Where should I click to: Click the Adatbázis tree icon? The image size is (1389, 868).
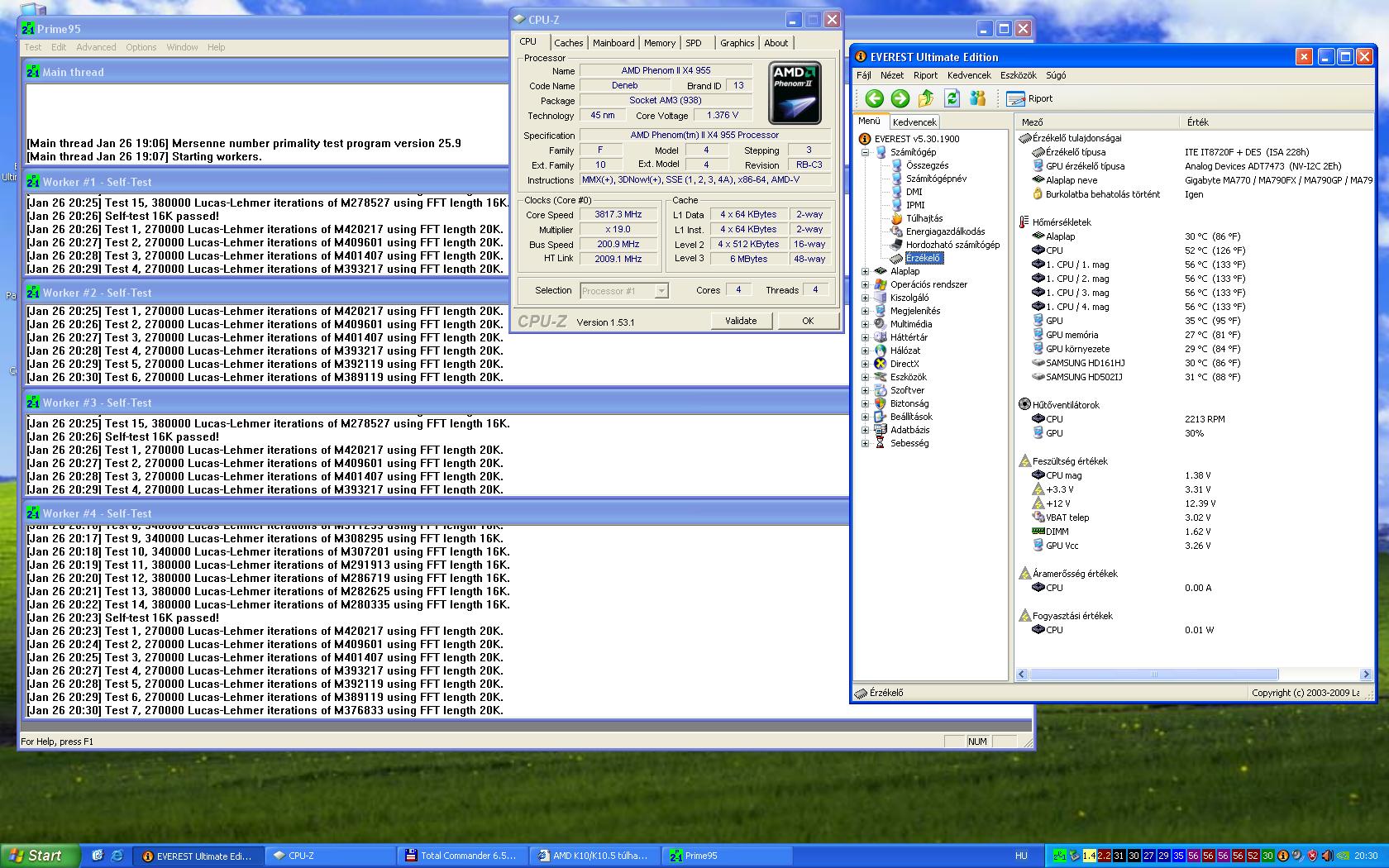tap(881, 430)
